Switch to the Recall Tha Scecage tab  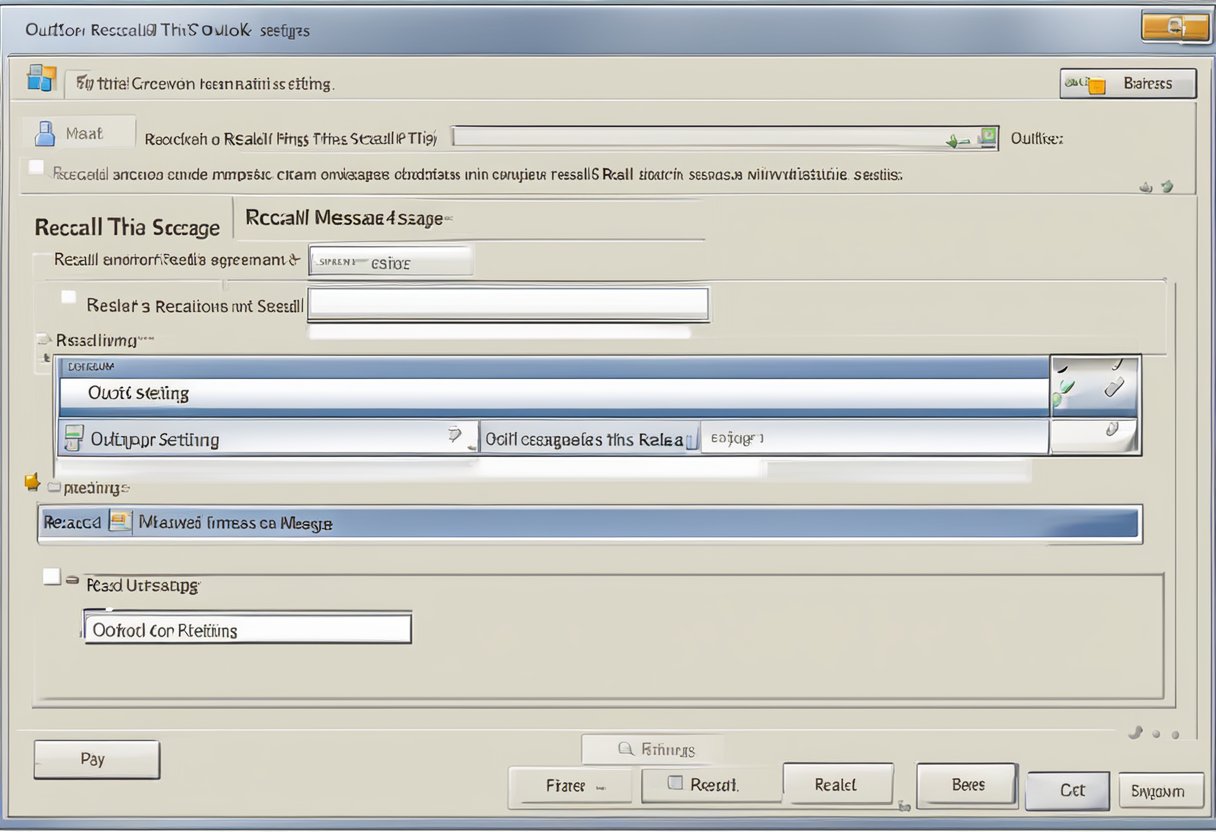tap(127, 227)
